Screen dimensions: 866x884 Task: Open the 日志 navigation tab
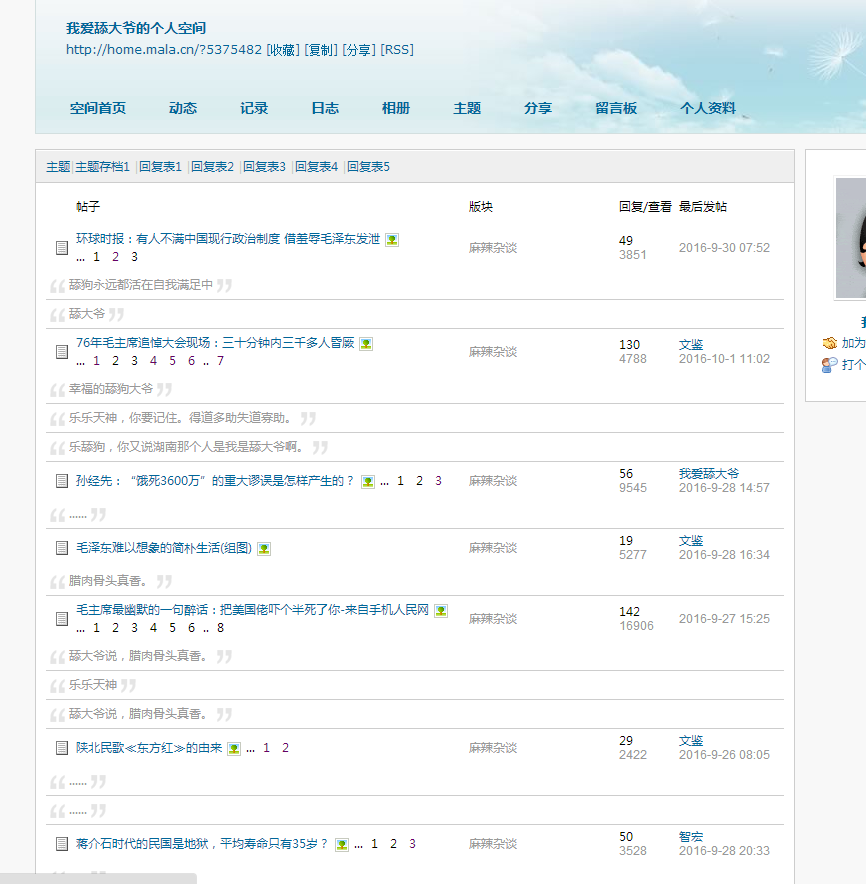[x=325, y=108]
